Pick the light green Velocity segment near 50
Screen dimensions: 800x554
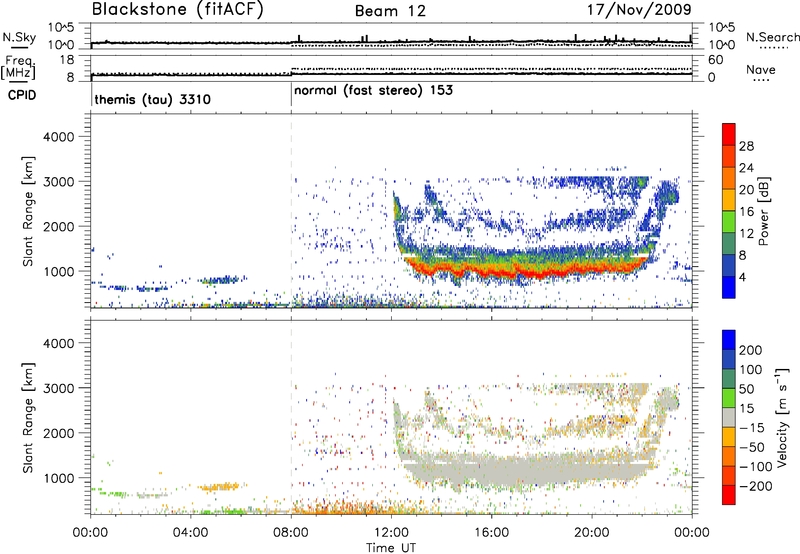pos(729,398)
